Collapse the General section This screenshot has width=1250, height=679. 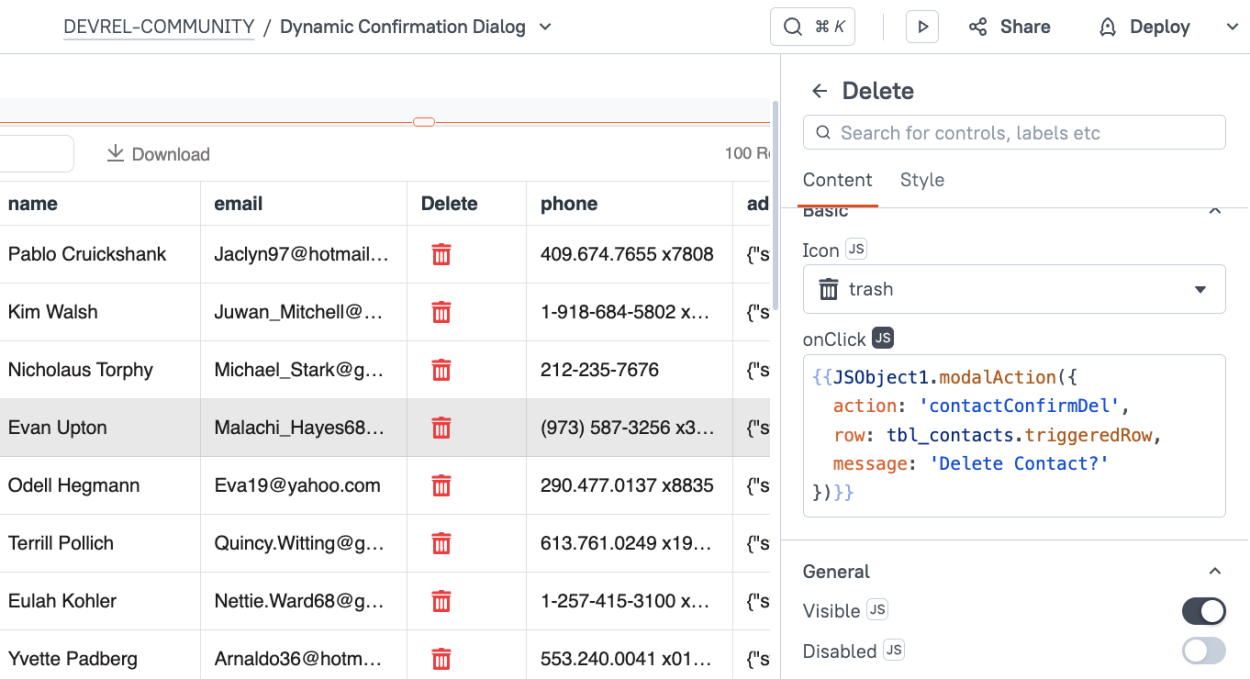tap(1215, 570)
